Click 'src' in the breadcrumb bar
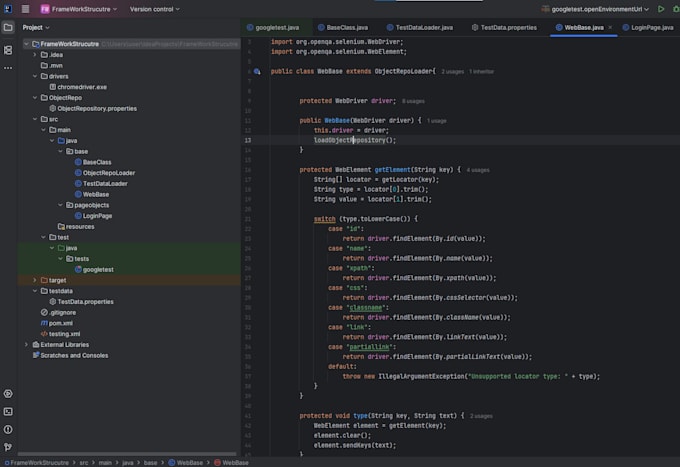This screenshot has width=680, height=467. [84, 463]
